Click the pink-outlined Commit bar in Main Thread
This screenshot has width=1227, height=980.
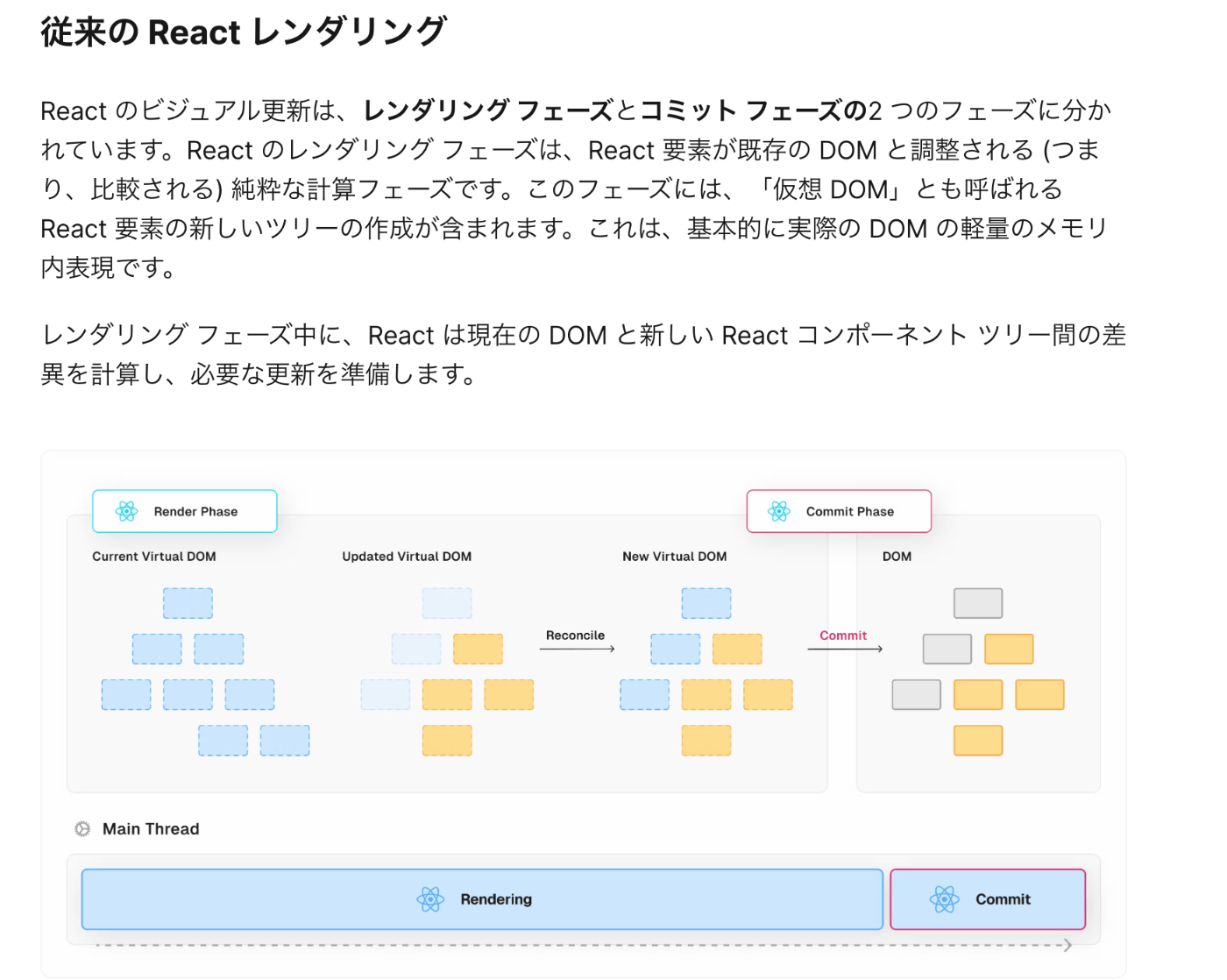coord(988,899)
